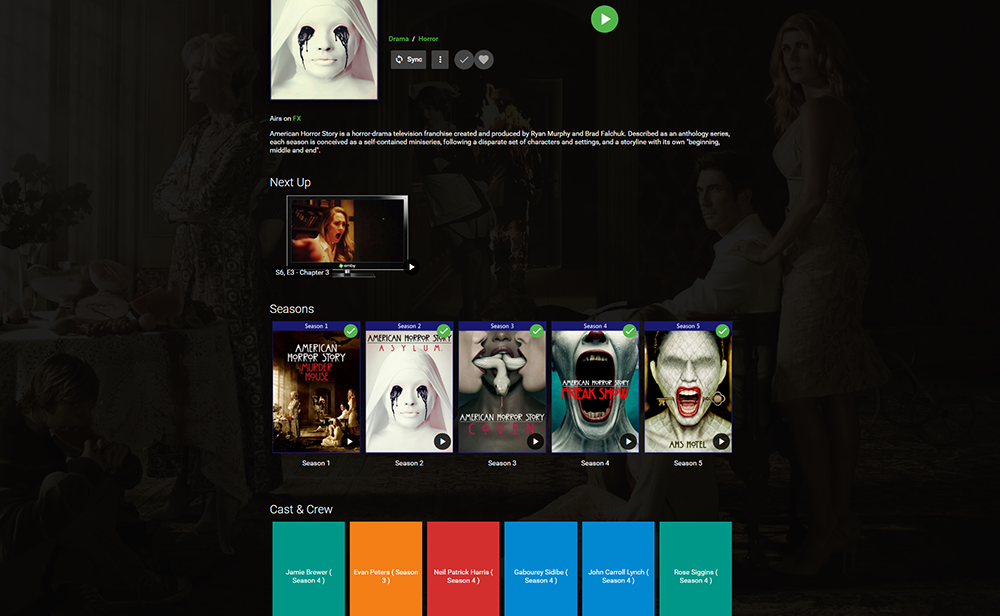Click the Season 2 caption below poster
Image resolution: width=1000 pixels, height=616 pixels.
(409, 463)
